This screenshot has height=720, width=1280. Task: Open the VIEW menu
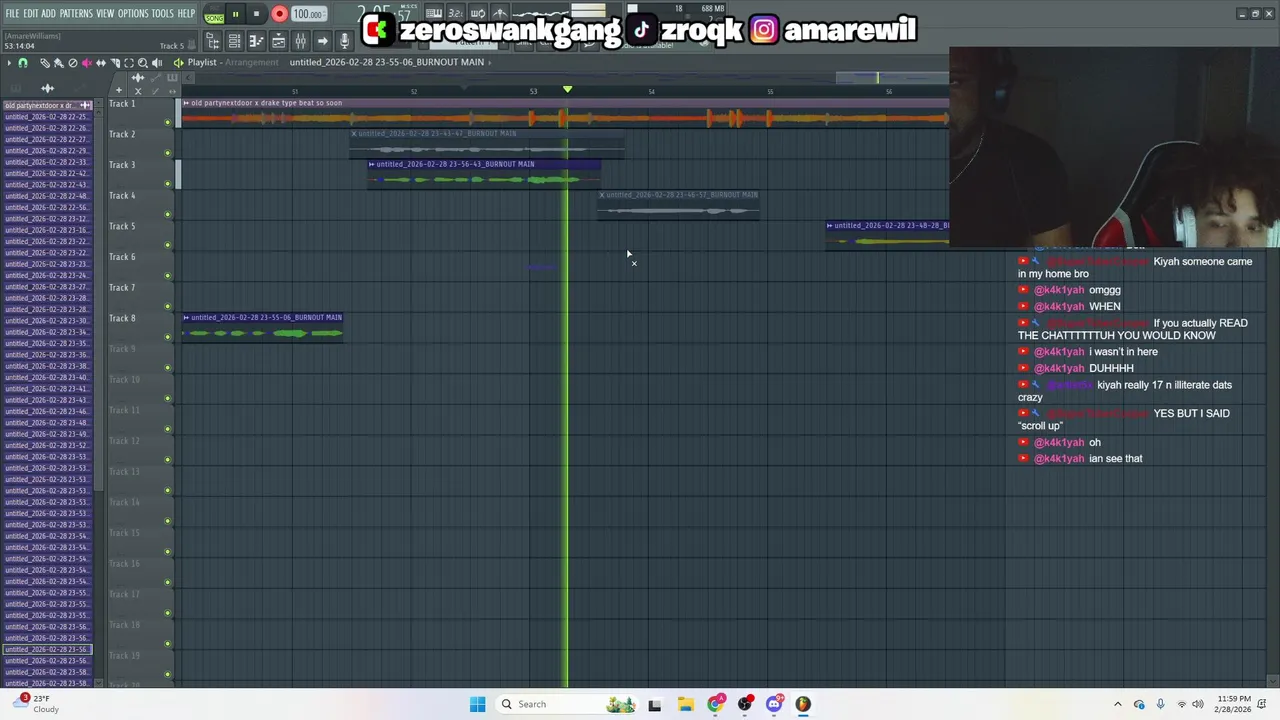click(x=105, y=13)
